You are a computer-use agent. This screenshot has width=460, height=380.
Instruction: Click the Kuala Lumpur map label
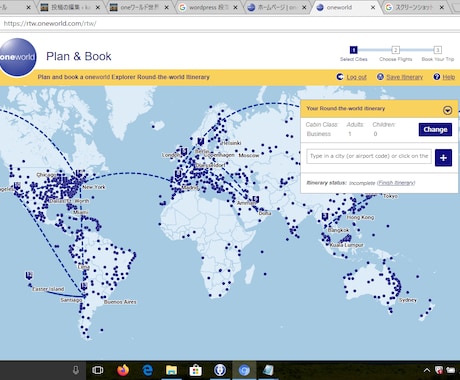347,245
